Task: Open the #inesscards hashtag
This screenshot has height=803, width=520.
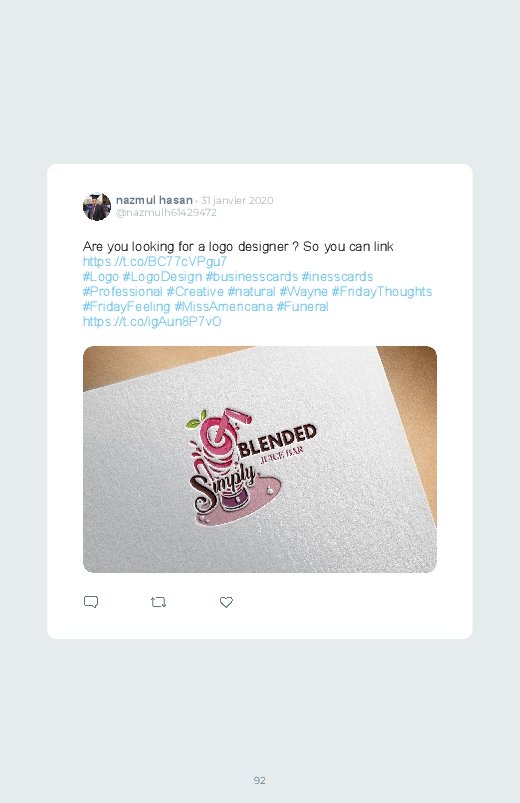Action: 337,277
